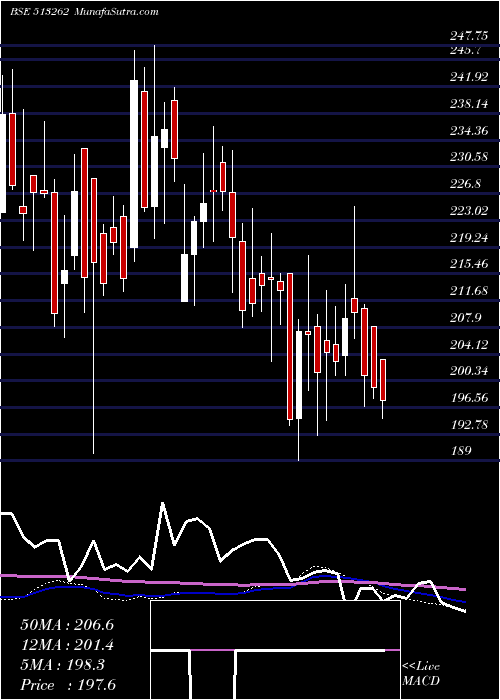
Task: Select the 215.46 price axis label
Action: pyautogui.click(x=469, y=264)
